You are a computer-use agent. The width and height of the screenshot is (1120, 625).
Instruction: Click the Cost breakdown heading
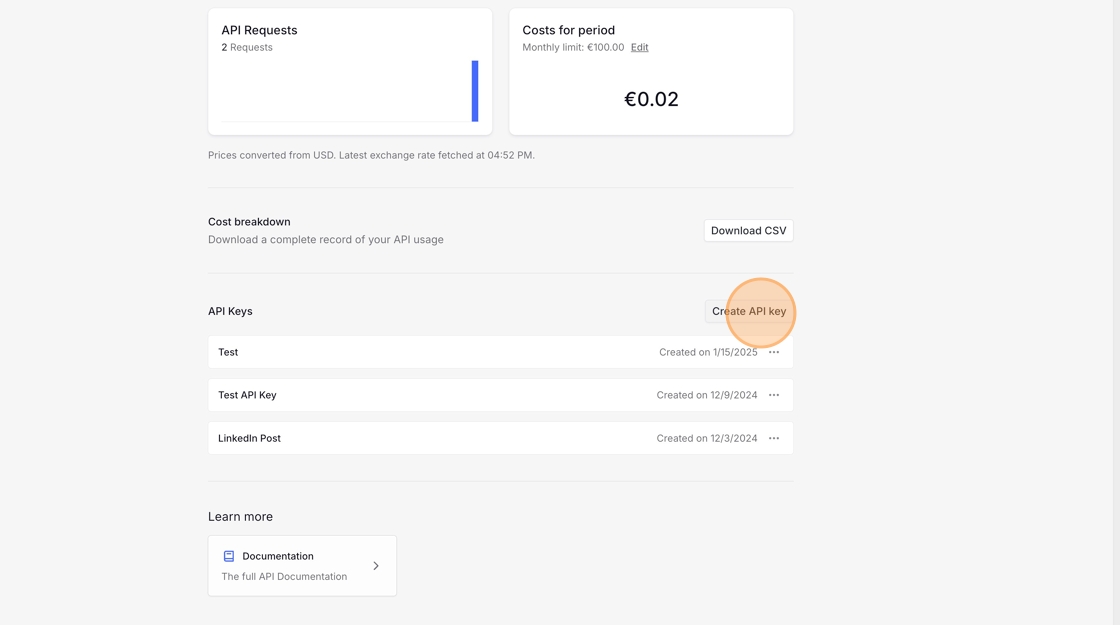249,222
